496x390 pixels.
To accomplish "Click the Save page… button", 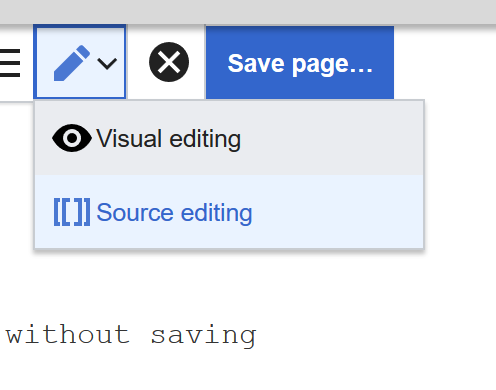I will (x=300, y=62).
